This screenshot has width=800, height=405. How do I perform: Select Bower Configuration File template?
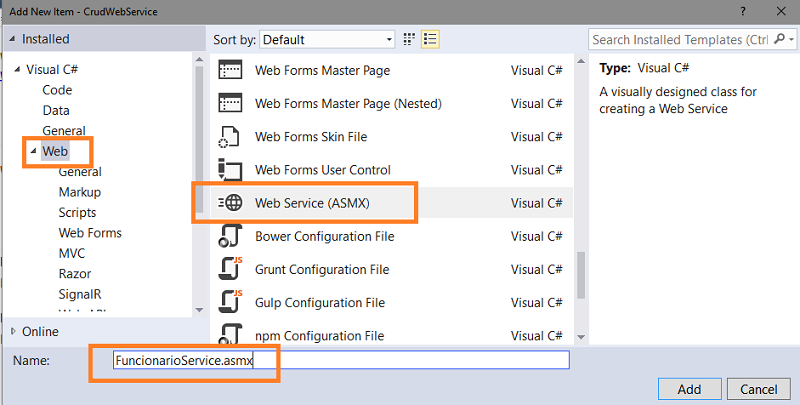(x=391, y=236)
